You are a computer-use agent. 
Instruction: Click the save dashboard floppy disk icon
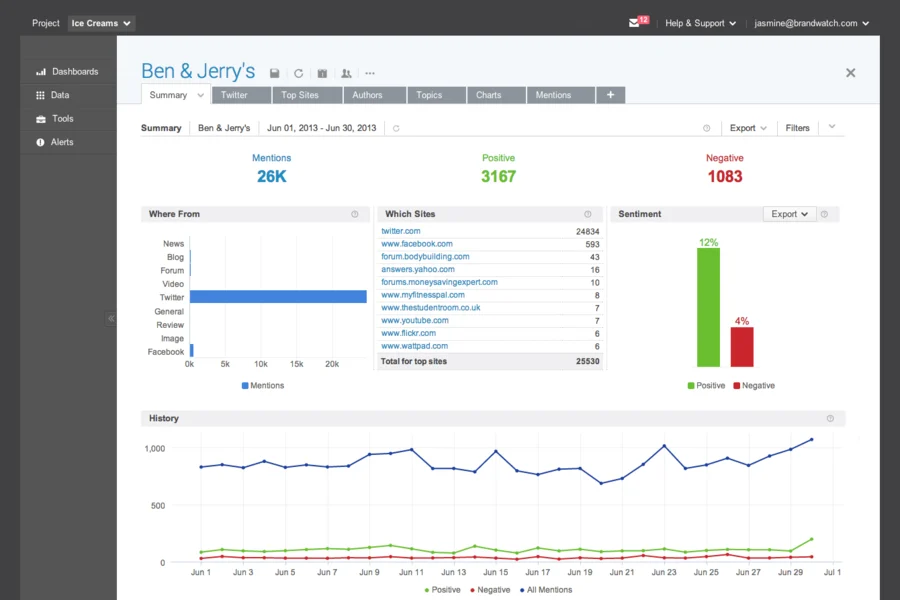click(x=275, y=73)
